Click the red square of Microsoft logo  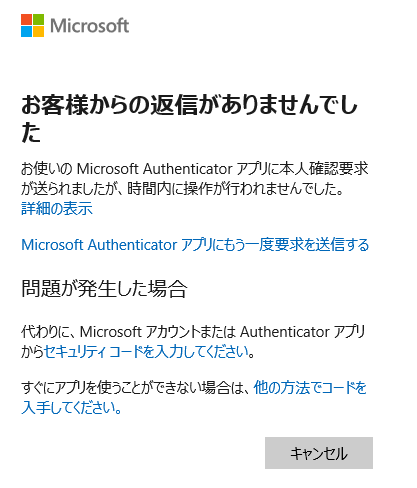click(x=26, y=19)
